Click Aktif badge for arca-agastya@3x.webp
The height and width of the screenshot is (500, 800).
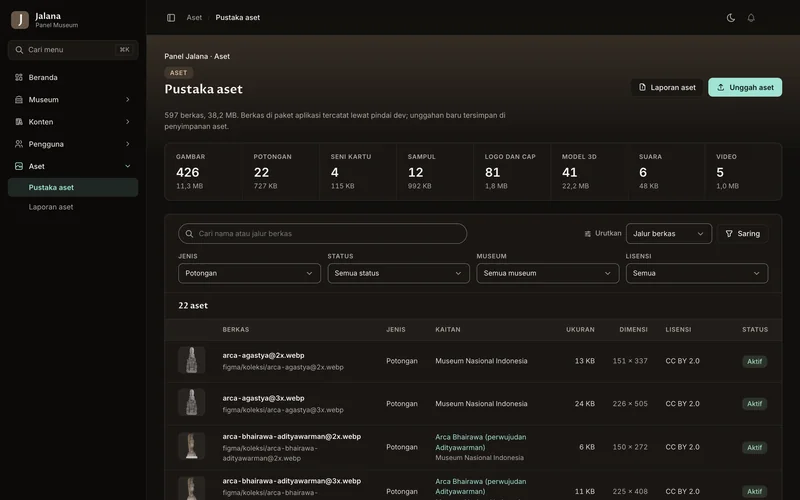[x=755, y=404]
